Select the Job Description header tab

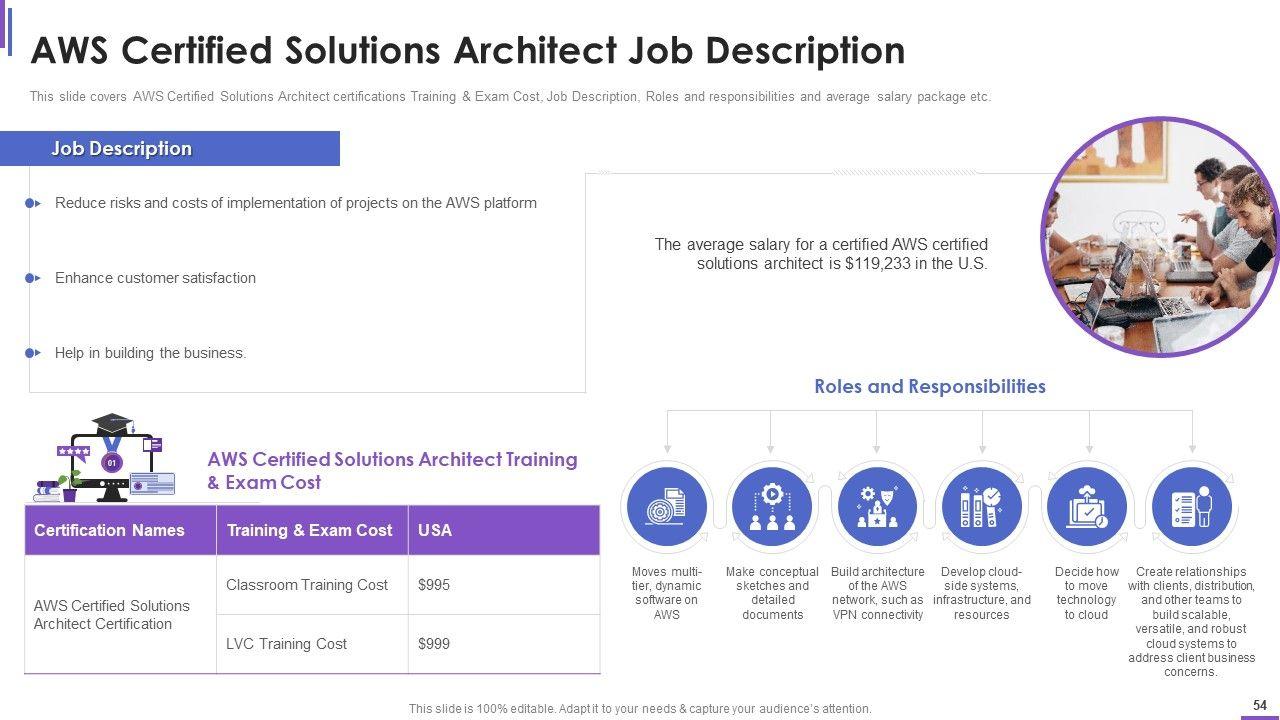[x=170, y=149]
